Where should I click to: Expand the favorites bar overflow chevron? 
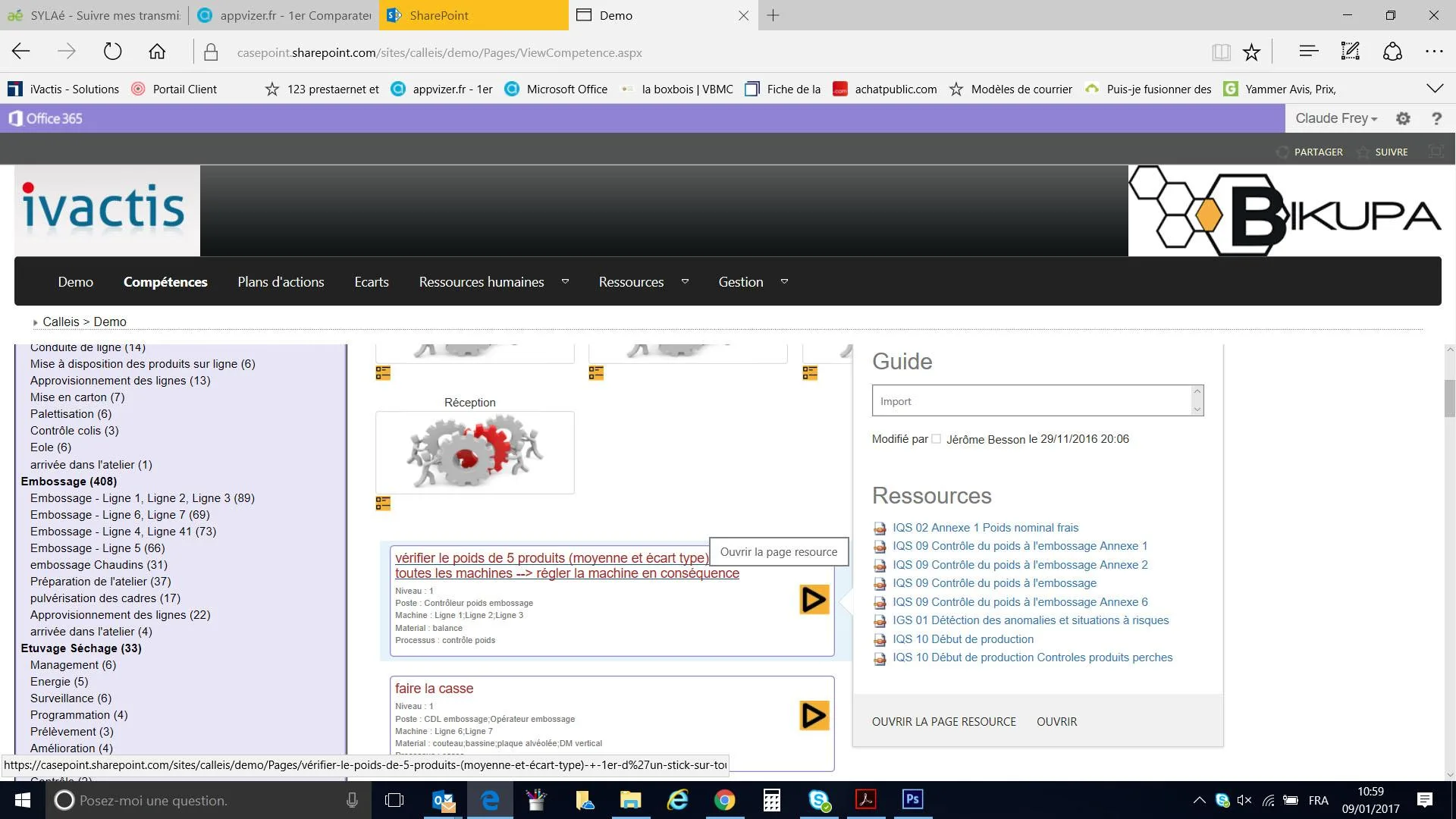(x=1435, y=89)
